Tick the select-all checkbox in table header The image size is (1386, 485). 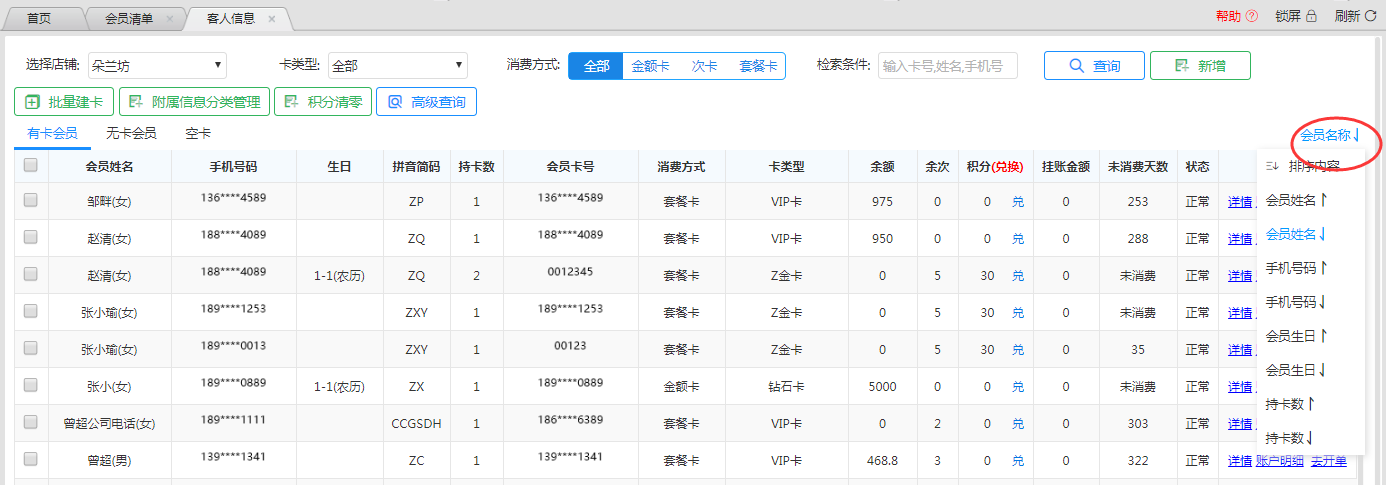click(30, 165)
